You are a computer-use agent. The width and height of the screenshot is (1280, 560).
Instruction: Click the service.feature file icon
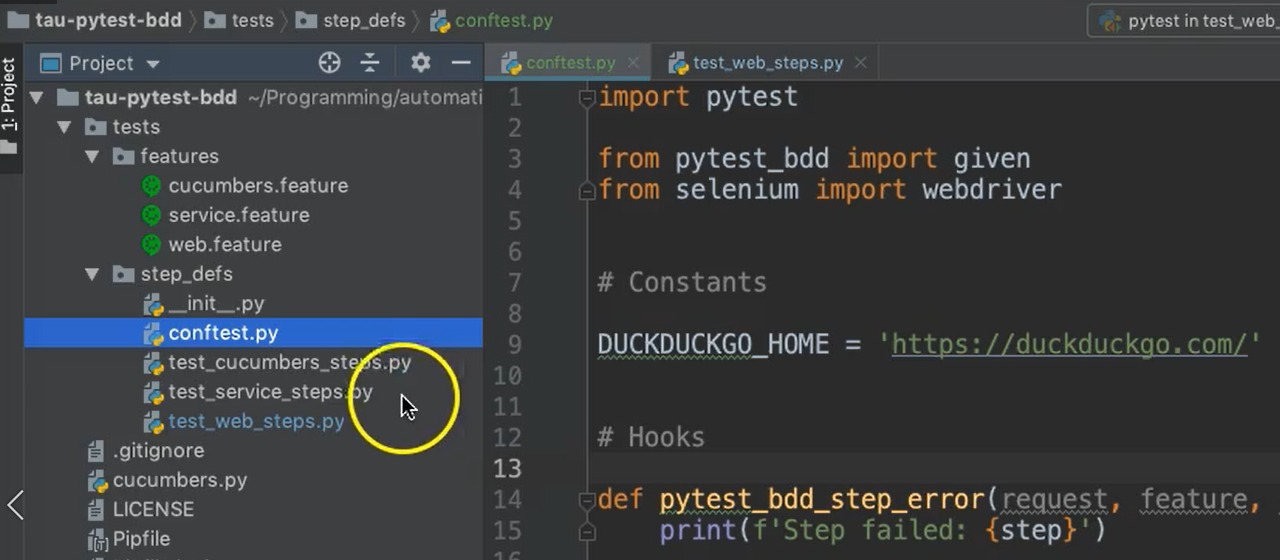point(151,215)
